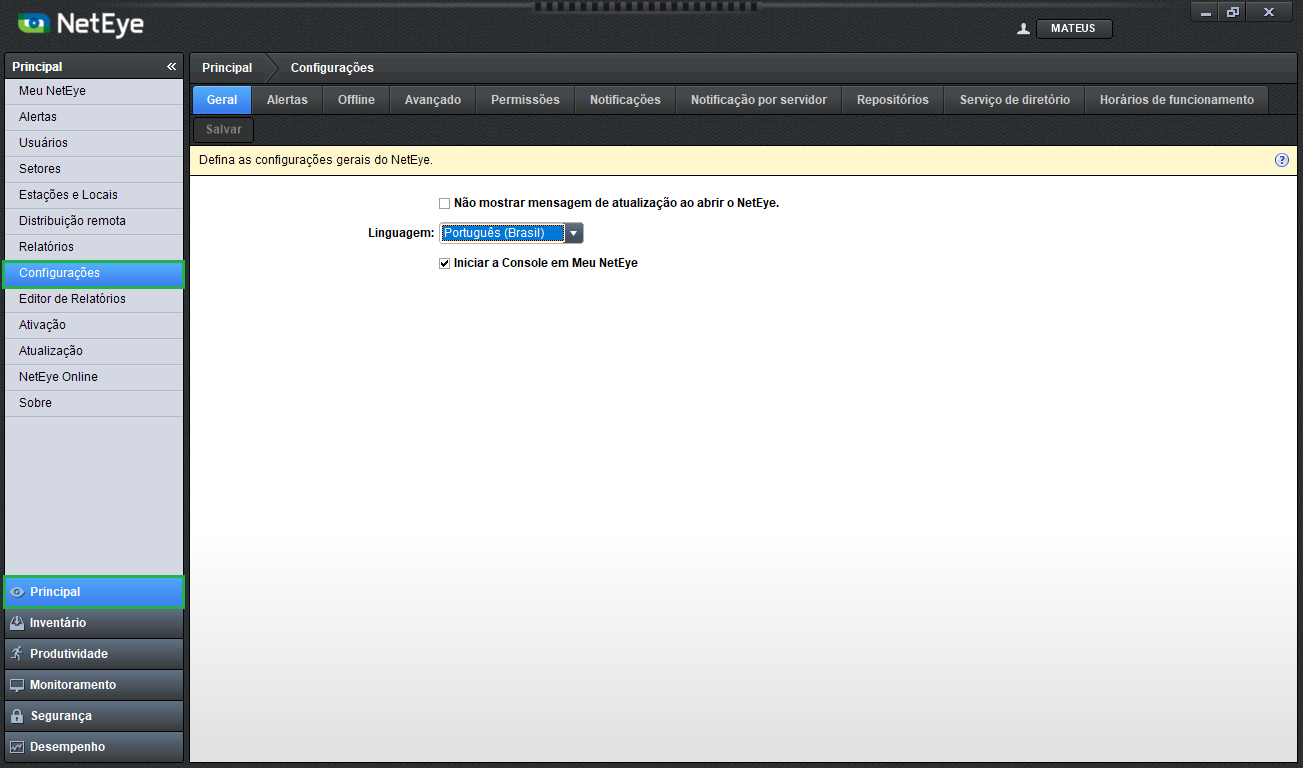This screenshot has width=1303, height=768.
Task: Go to the Horários de funcionamento tab
Action: (x=1176, y=100)
